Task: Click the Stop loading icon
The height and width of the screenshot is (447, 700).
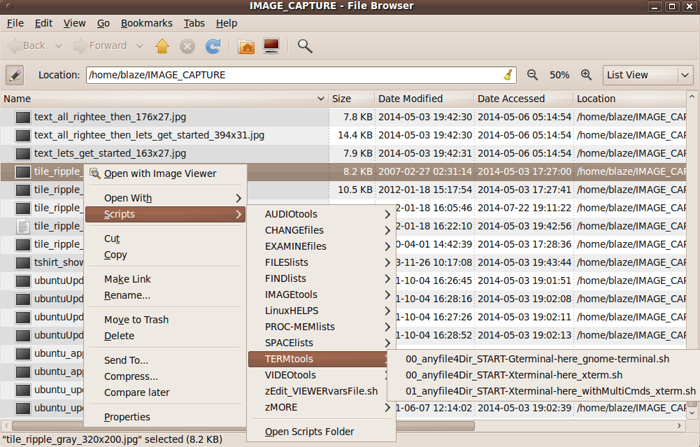Action: [x=187, y=46]
